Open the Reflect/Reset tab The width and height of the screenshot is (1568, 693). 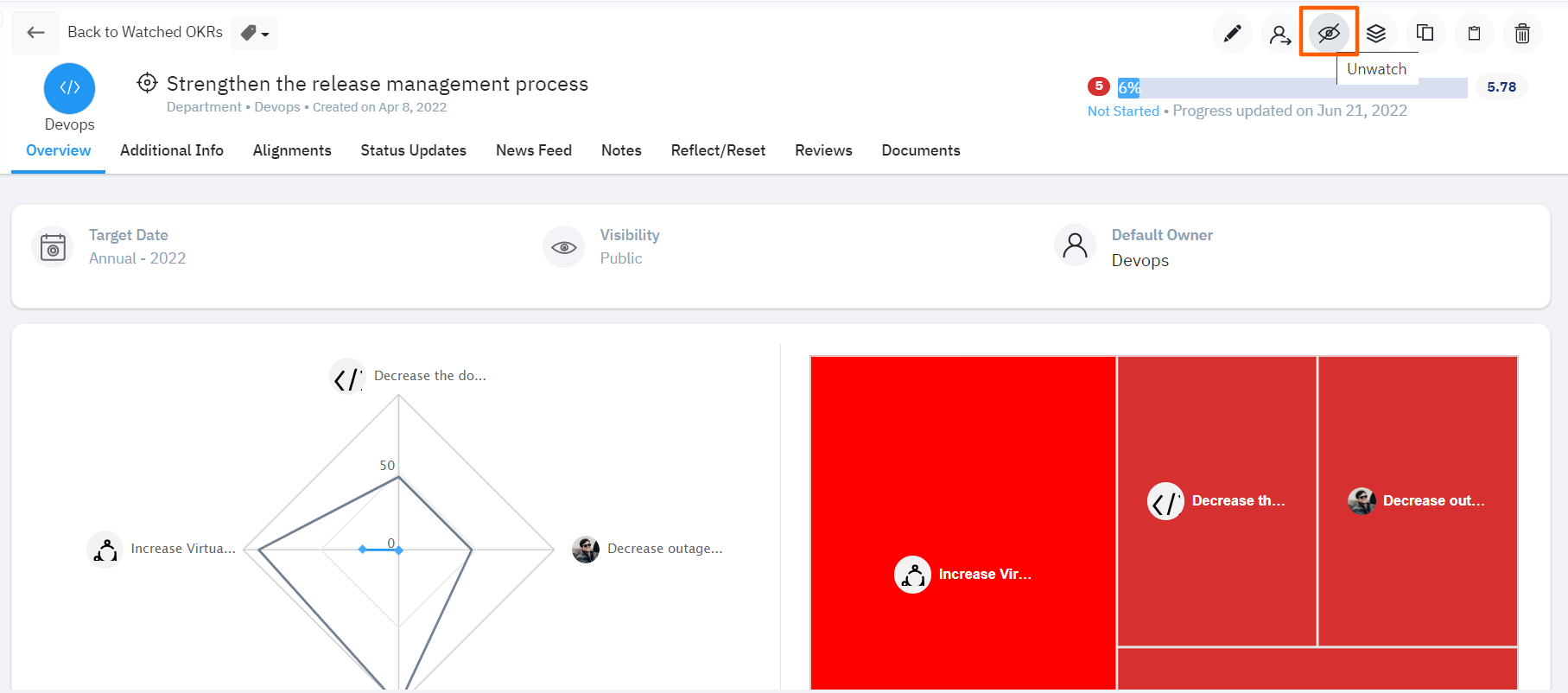click(x=718, y=150)
